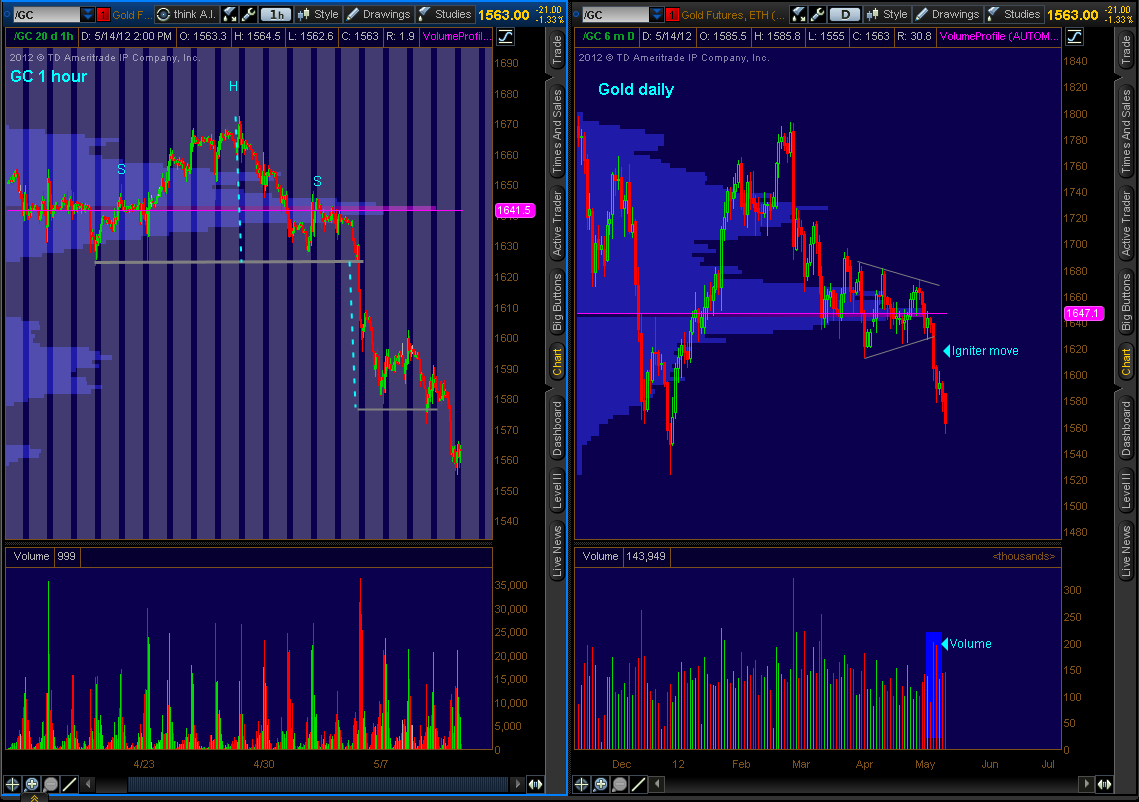Click the share/scan icon in right chart toolbar
Image resolution: width=1139 pixels, height=802 pixels.
pyautogui.click(x=798, y=14)
